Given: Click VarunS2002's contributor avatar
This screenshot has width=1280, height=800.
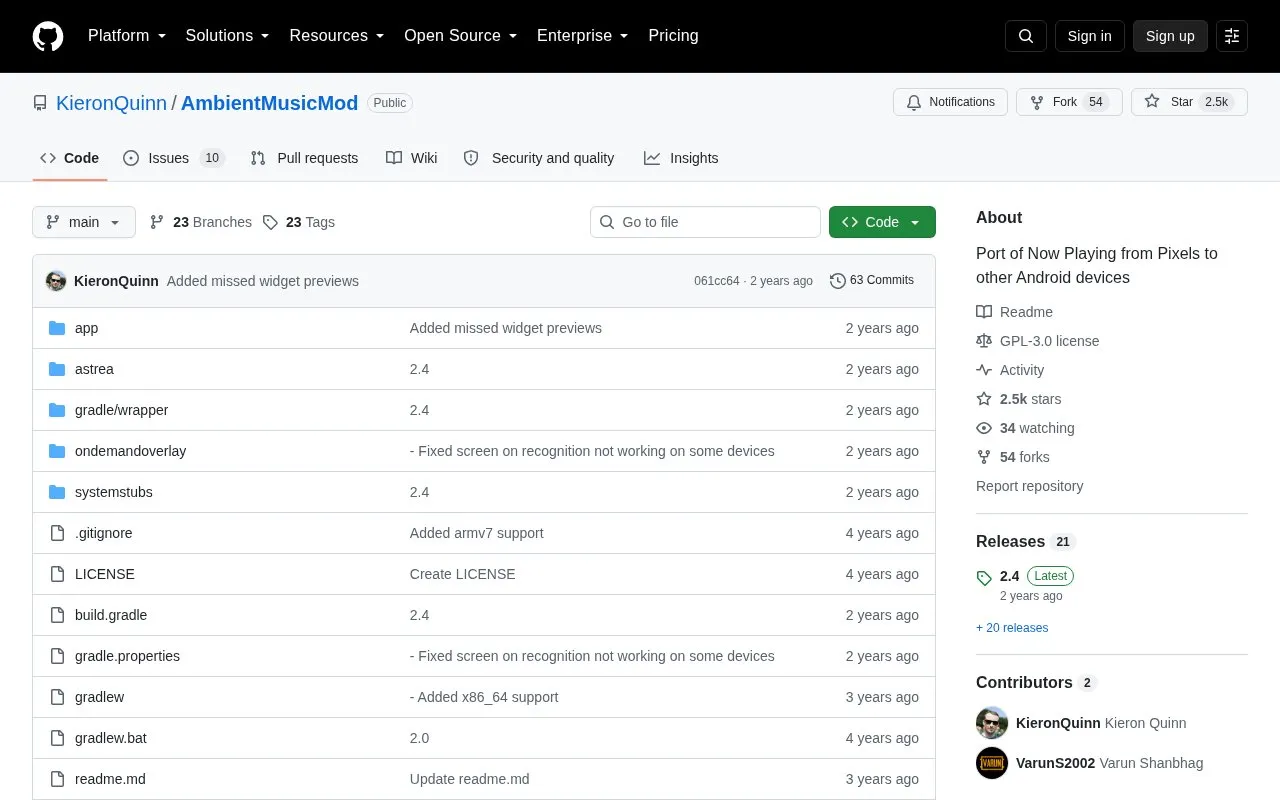Looking at the screenshot, I should coord(992,763).
